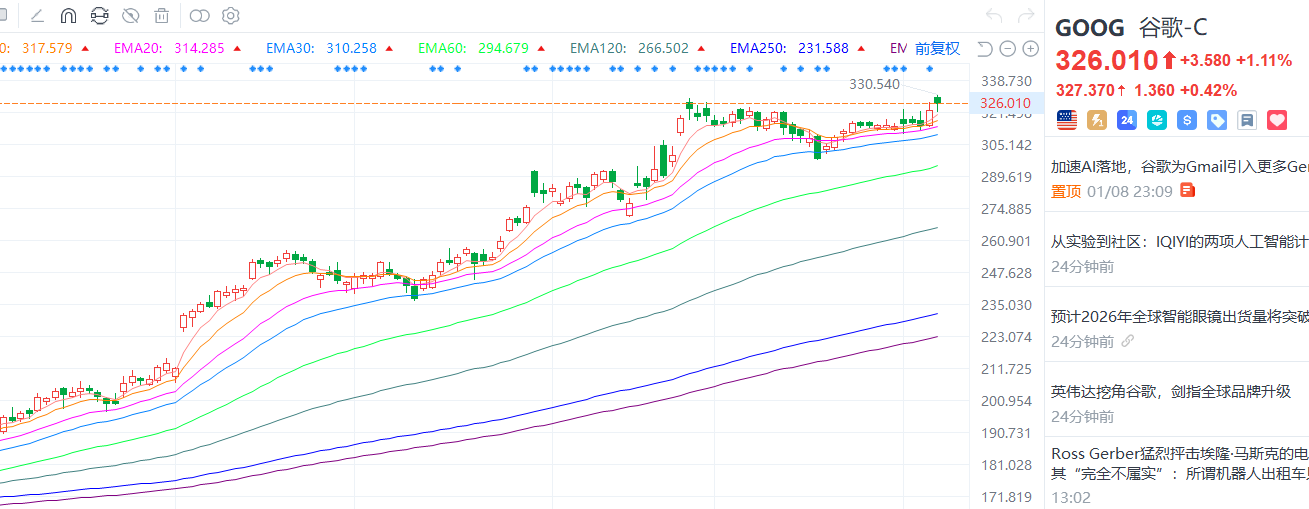This screenshot has height=509, width=1309.
Task: Open the IQIYI 从实验到社区 news headline
Action: pyautogui.click(x=1179, y=241)
